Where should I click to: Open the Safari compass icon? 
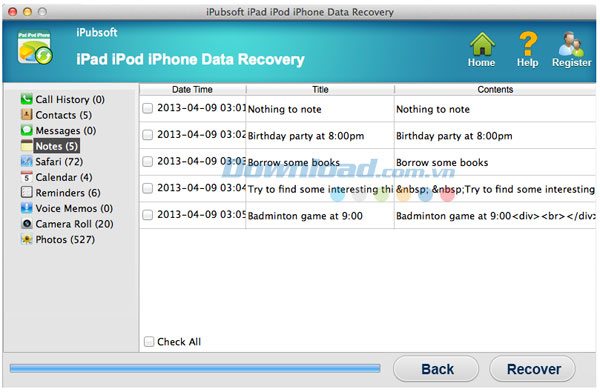point(26,161)
